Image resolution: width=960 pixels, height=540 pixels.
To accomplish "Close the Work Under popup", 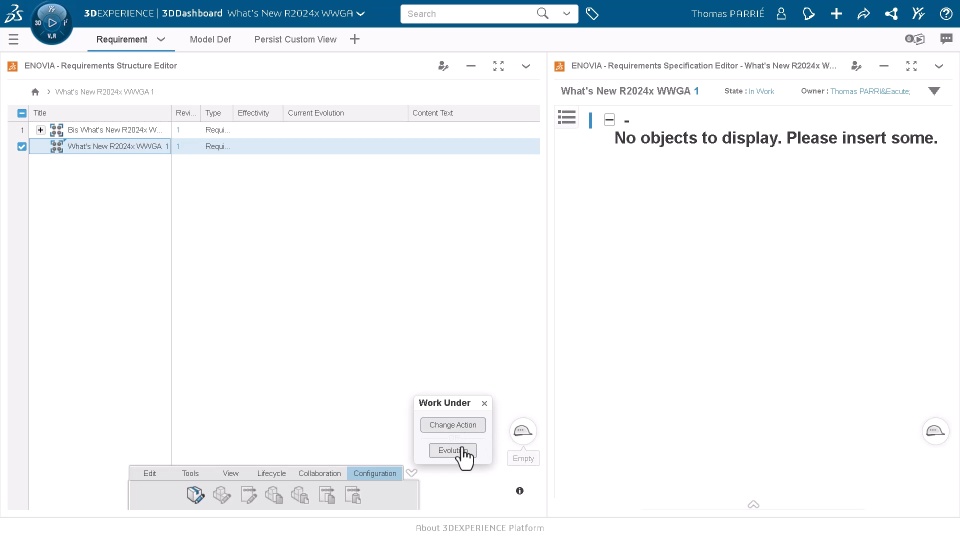I will [x=484, y=403].
